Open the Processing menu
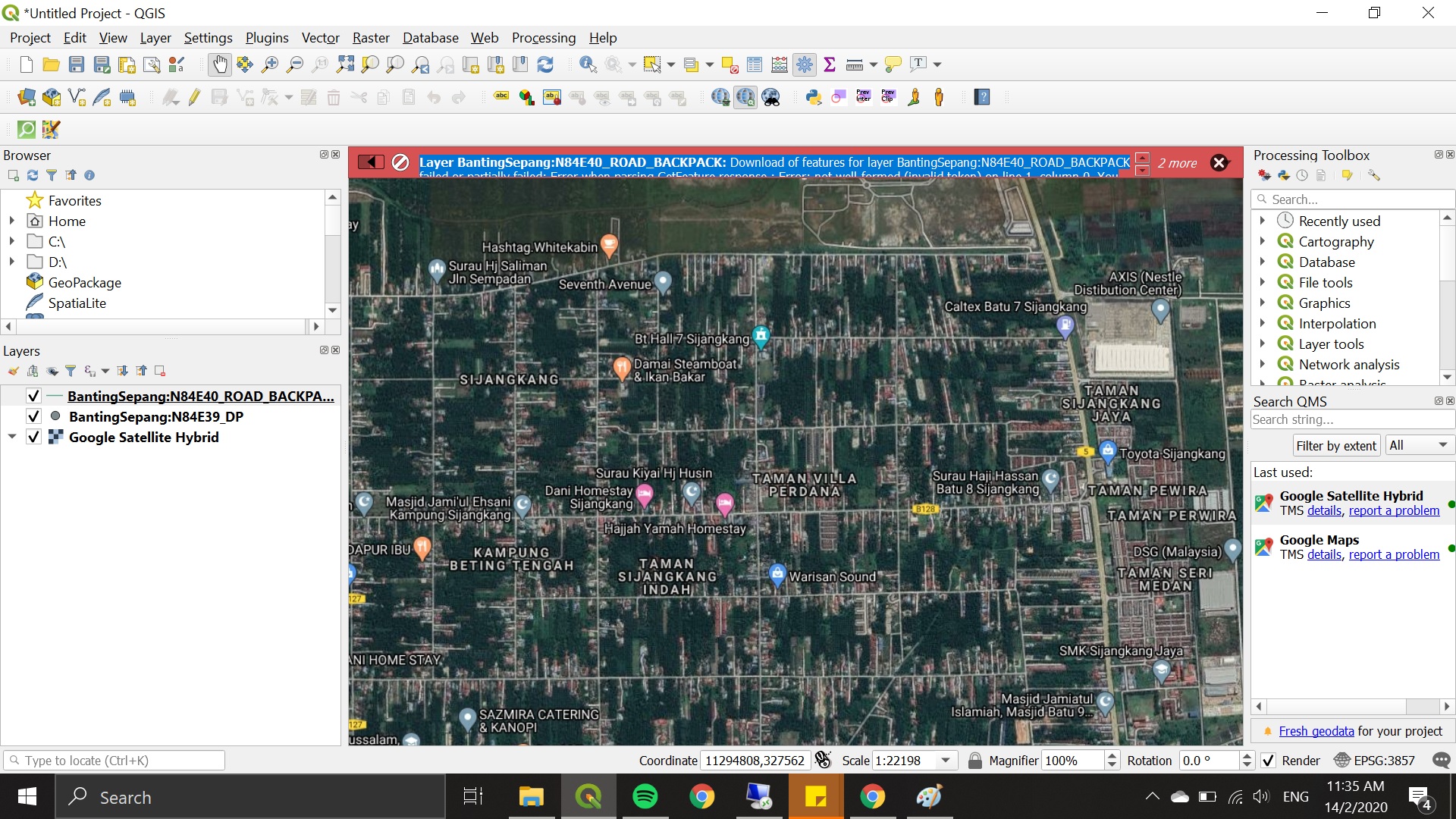 click(543, 37)
